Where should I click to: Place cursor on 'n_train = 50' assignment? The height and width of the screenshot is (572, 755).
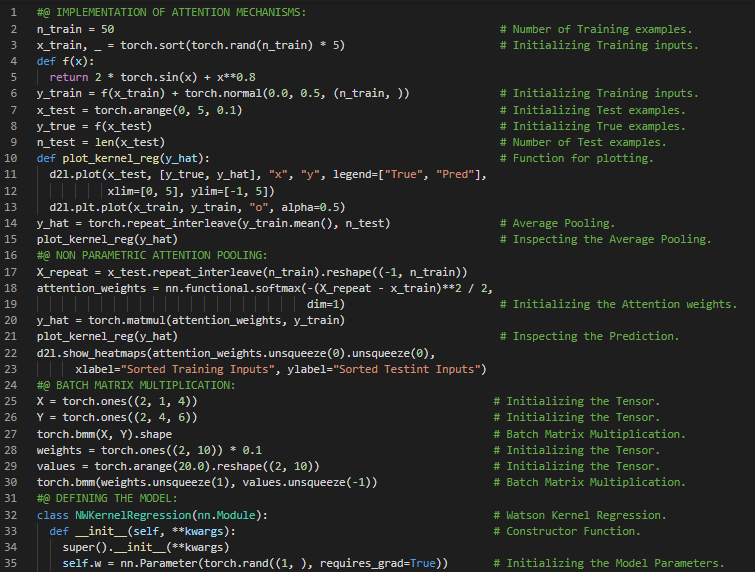click(x=75, y=29)
